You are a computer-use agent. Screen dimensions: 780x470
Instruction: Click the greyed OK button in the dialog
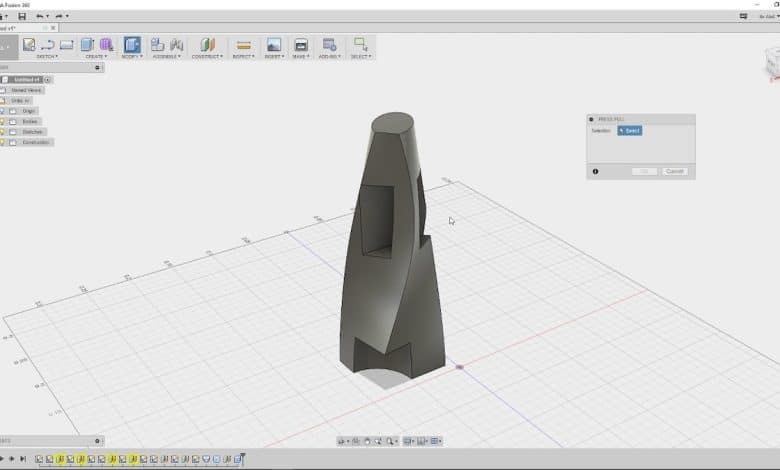tap(644, 172)
